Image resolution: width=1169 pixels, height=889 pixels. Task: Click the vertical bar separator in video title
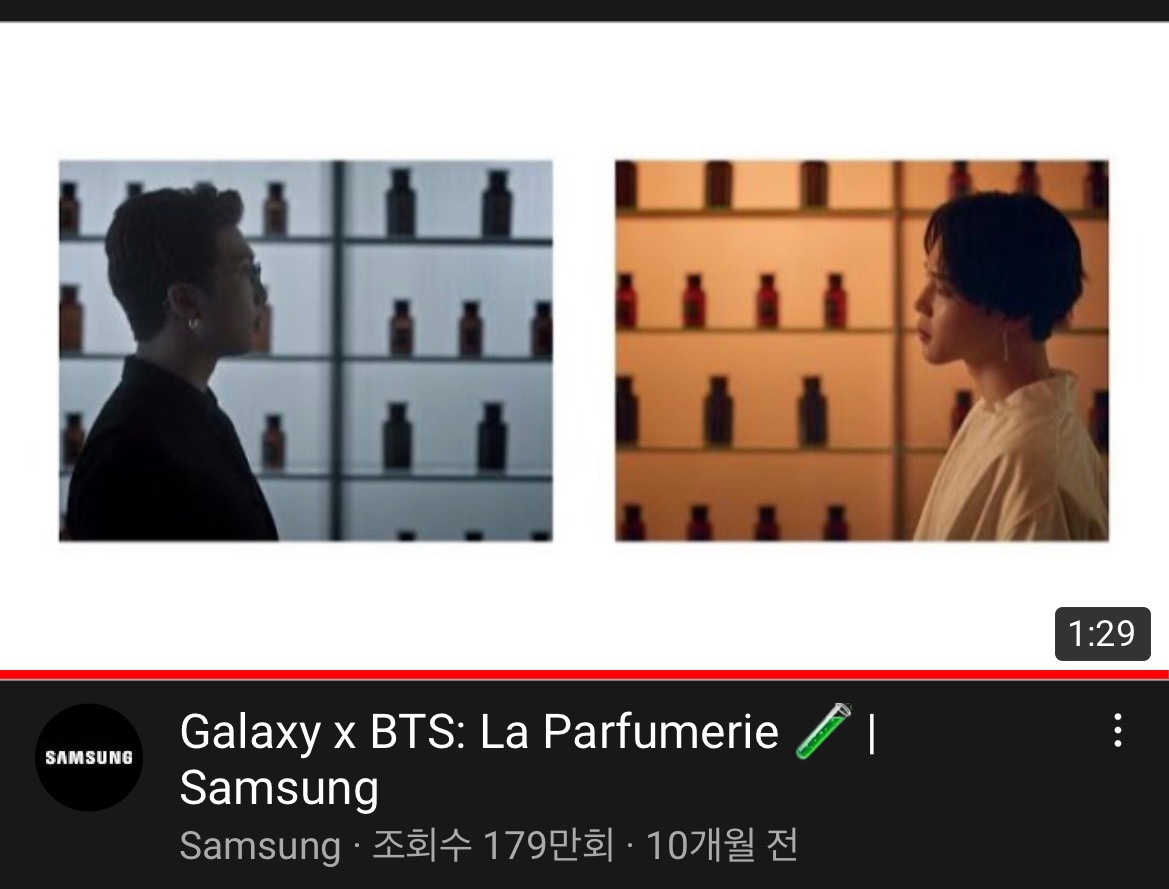pyautogui.click(x=872, y=732)
